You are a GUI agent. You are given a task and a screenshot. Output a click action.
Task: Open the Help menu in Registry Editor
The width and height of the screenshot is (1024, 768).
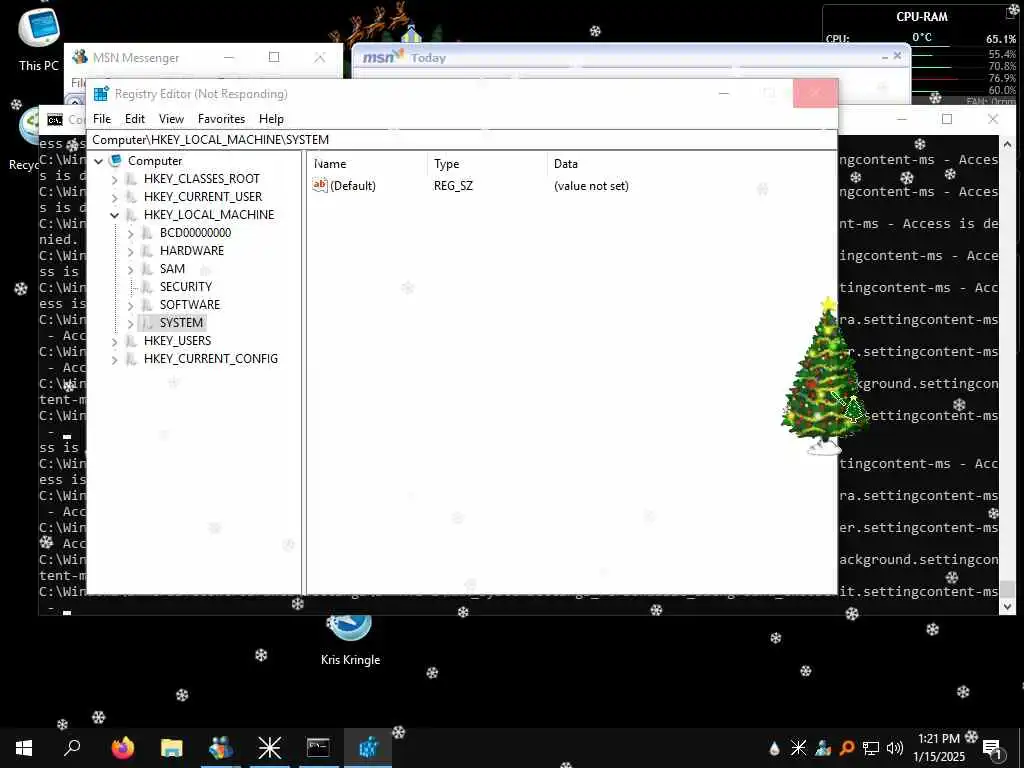tap(271, 119)
